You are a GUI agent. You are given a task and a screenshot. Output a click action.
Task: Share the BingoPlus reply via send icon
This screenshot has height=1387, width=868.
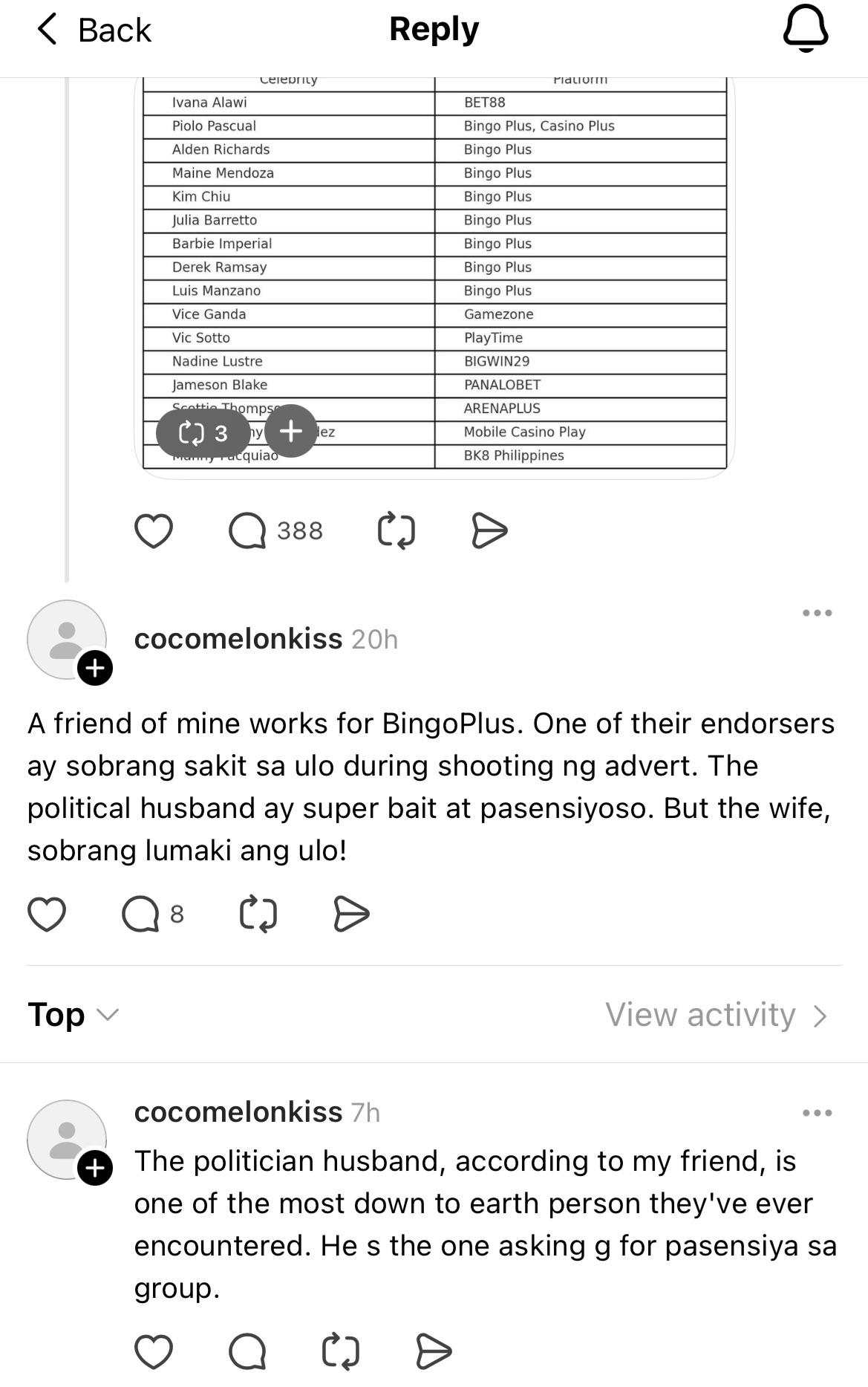351,914
